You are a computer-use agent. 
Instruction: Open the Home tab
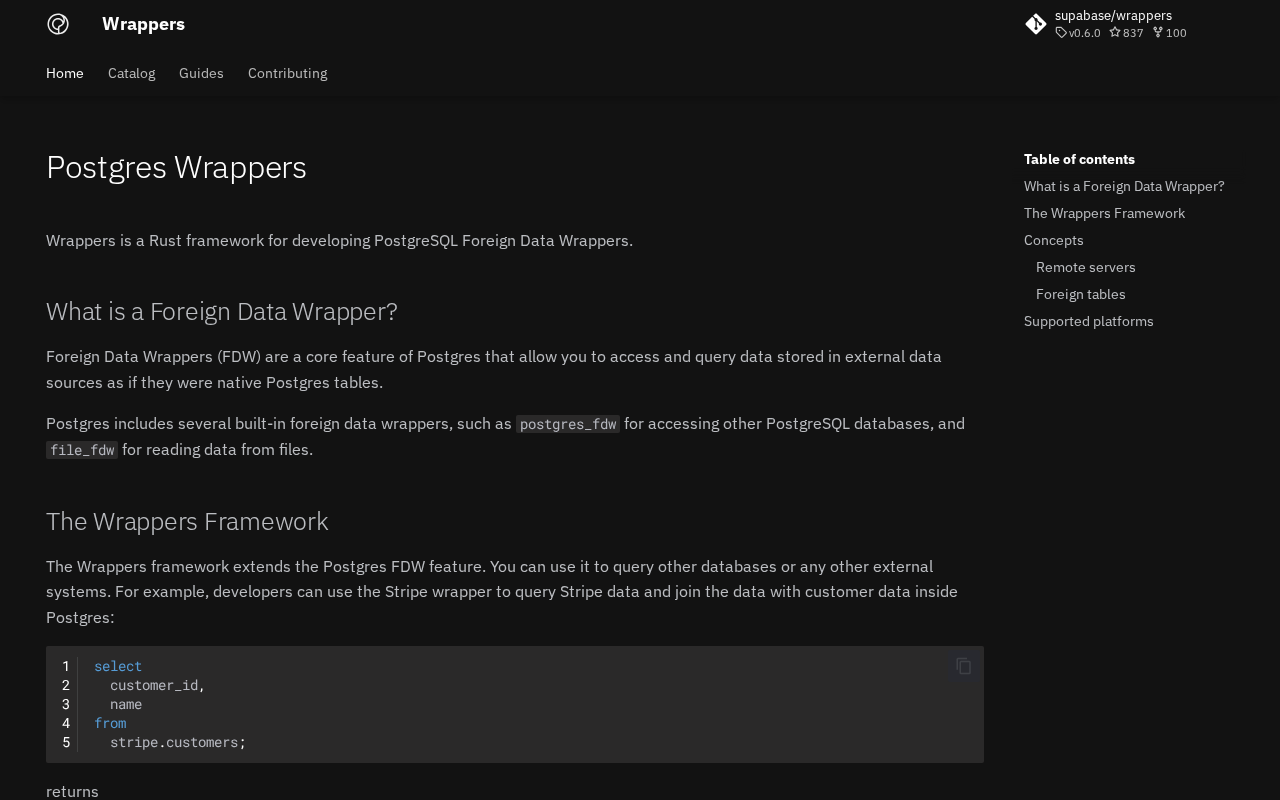click(65, 73)
